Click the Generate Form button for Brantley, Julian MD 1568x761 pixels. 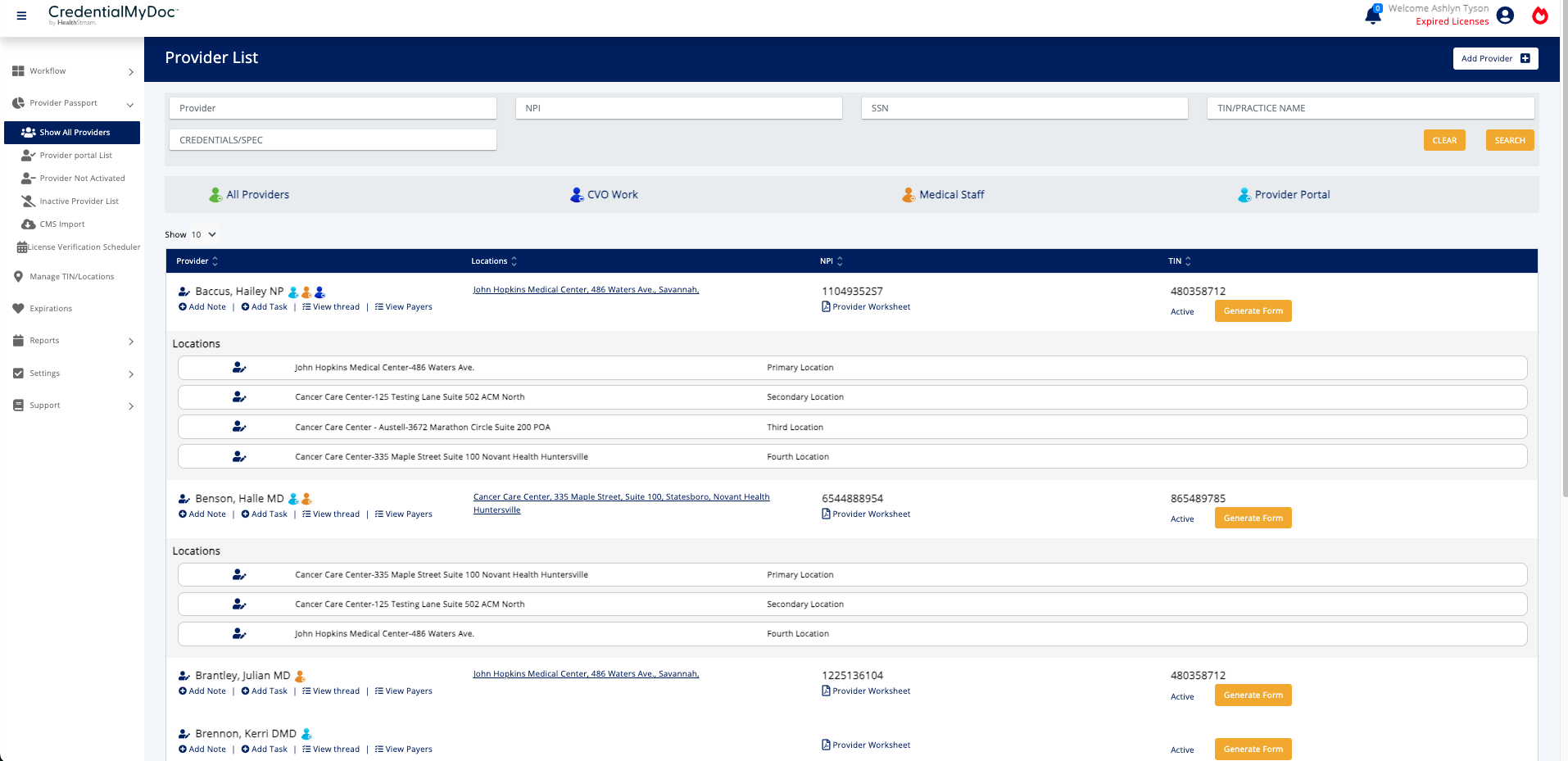(x=1253, y=695)
